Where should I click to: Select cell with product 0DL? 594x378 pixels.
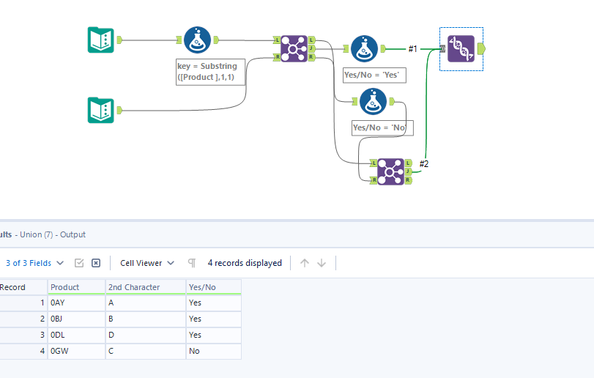[x=76, y=335]
